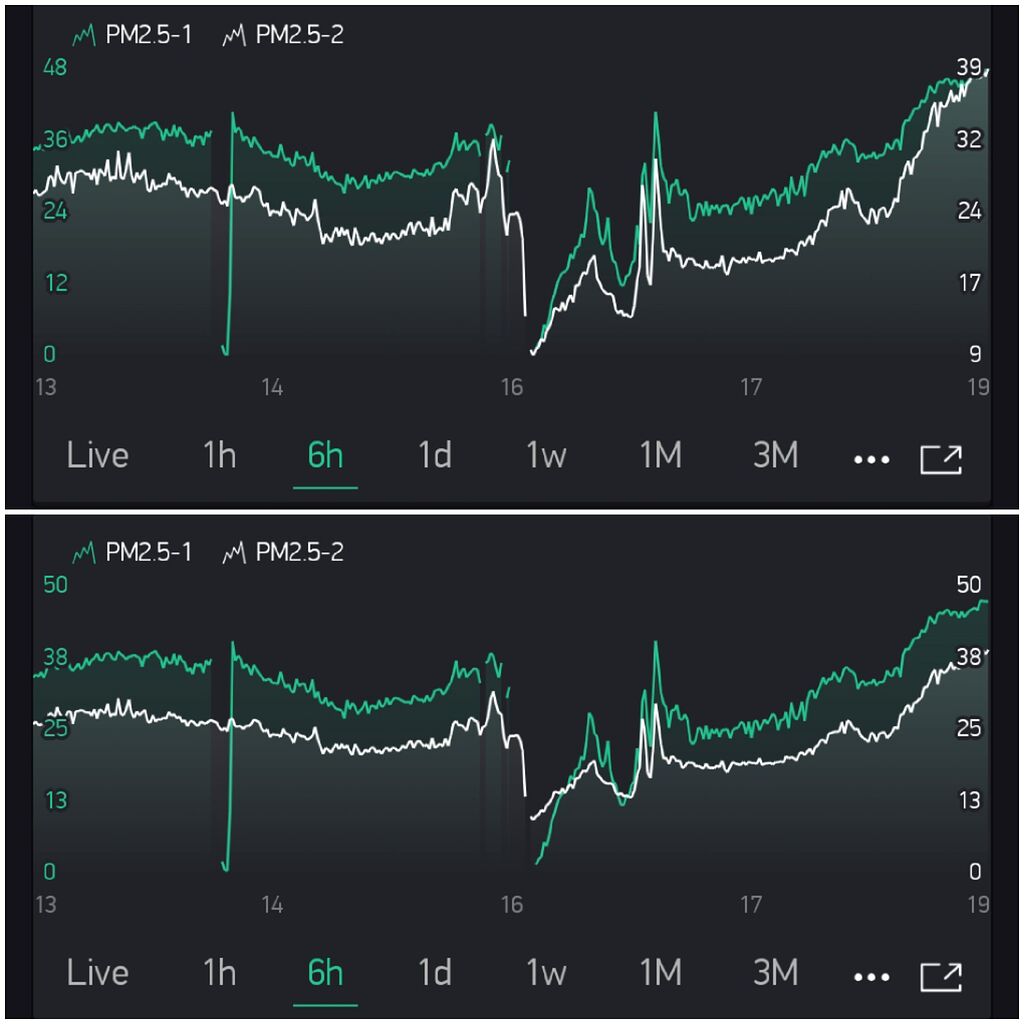Screen dimensions: 1024x1024
Task: Select the Live view on top chart
Action: pos(97,455)
